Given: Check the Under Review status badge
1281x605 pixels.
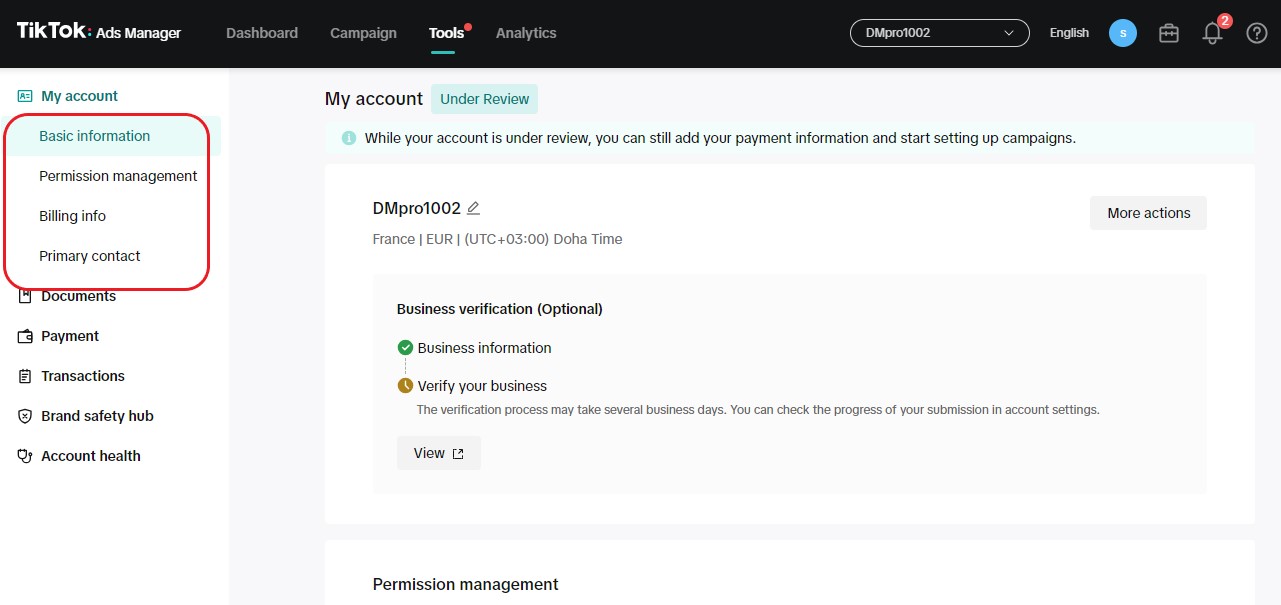Looking at the screenshot, I should click(x=484, y=98).
